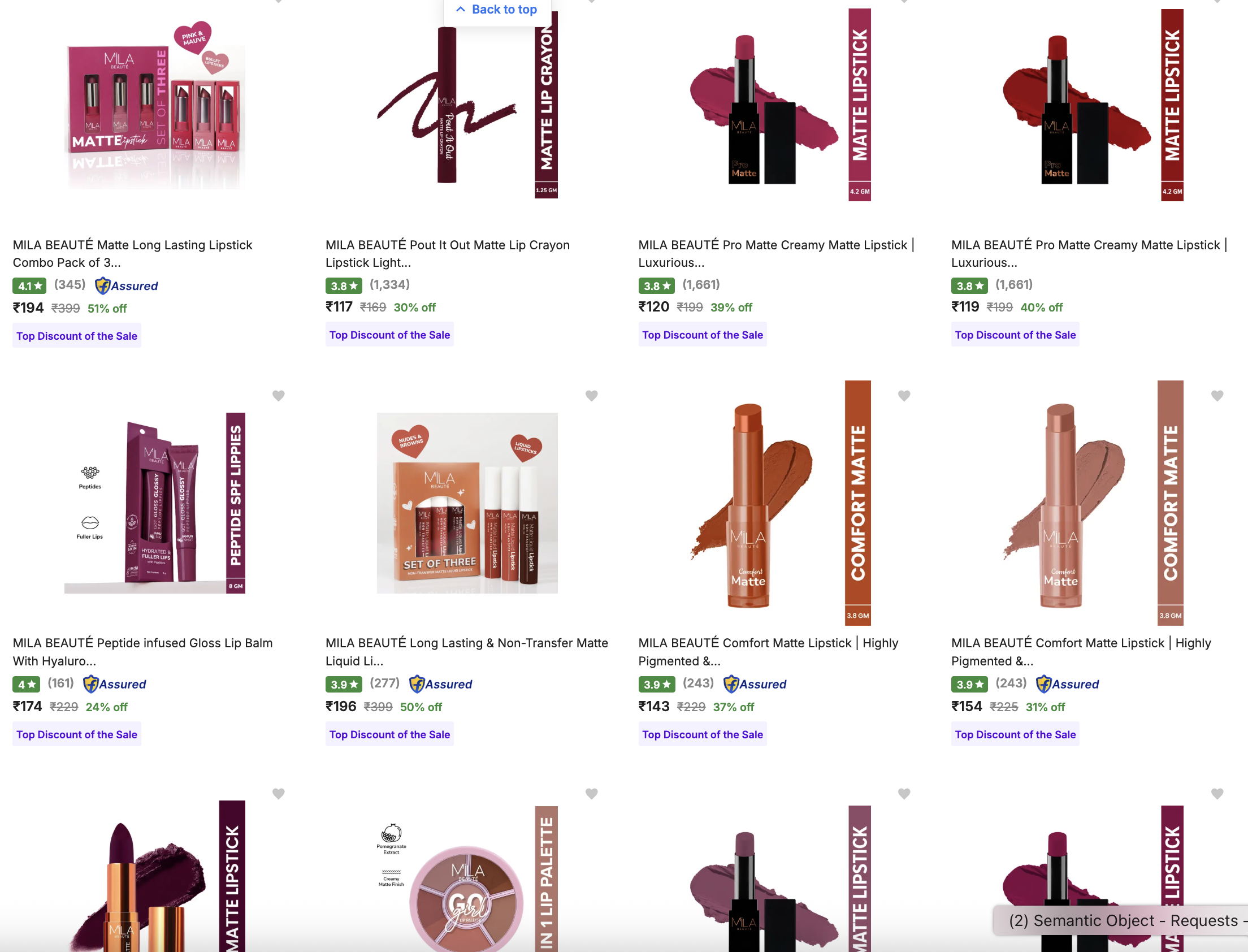
Task: Open Nudes & Browns Set of Three thumbnail
Action: pyautogui.click(x=467, y=503)
